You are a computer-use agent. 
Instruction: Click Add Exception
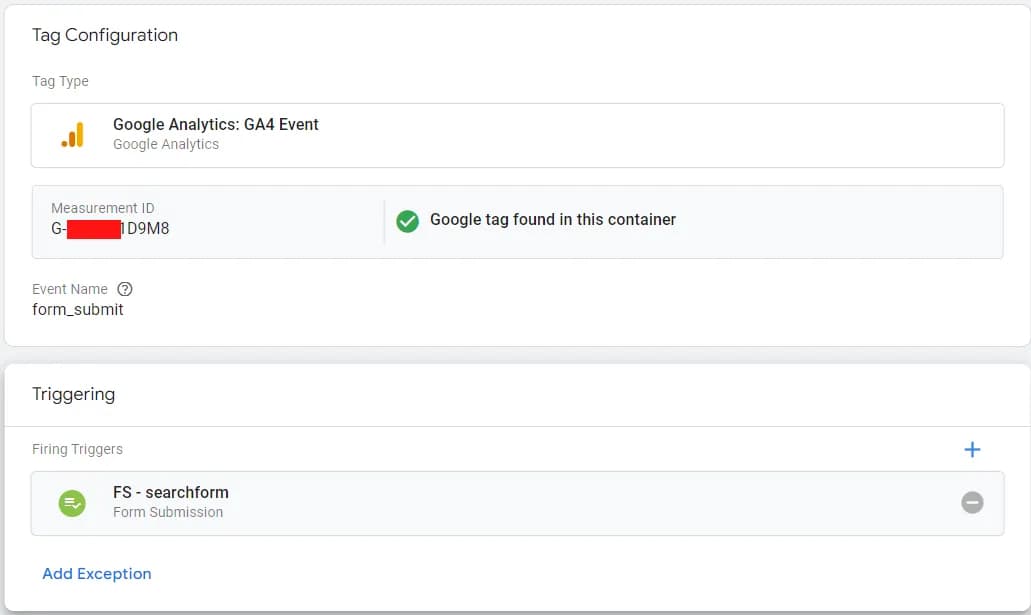pyautogui.click(x=96, y=573)
